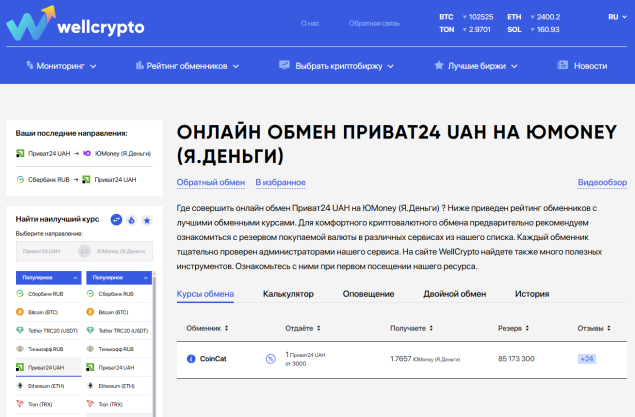Click the Рейтинг обменников chart icon
This screenshot has width=635, height=417.
140,65
